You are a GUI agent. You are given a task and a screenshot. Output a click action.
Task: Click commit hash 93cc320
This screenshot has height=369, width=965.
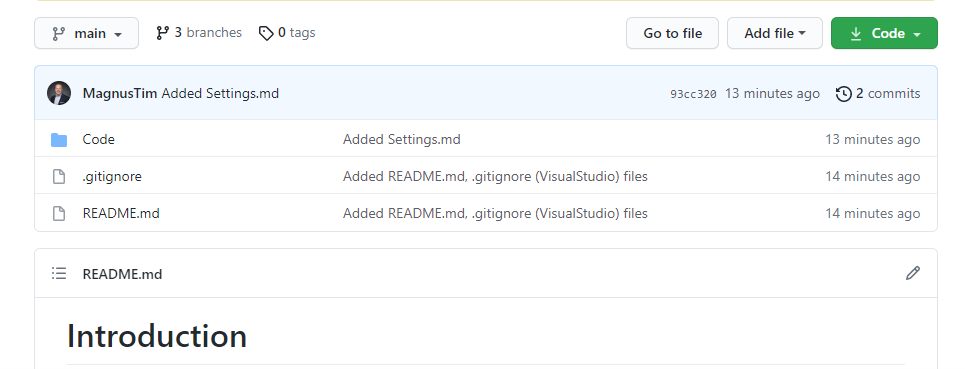[x=694, y=94]
